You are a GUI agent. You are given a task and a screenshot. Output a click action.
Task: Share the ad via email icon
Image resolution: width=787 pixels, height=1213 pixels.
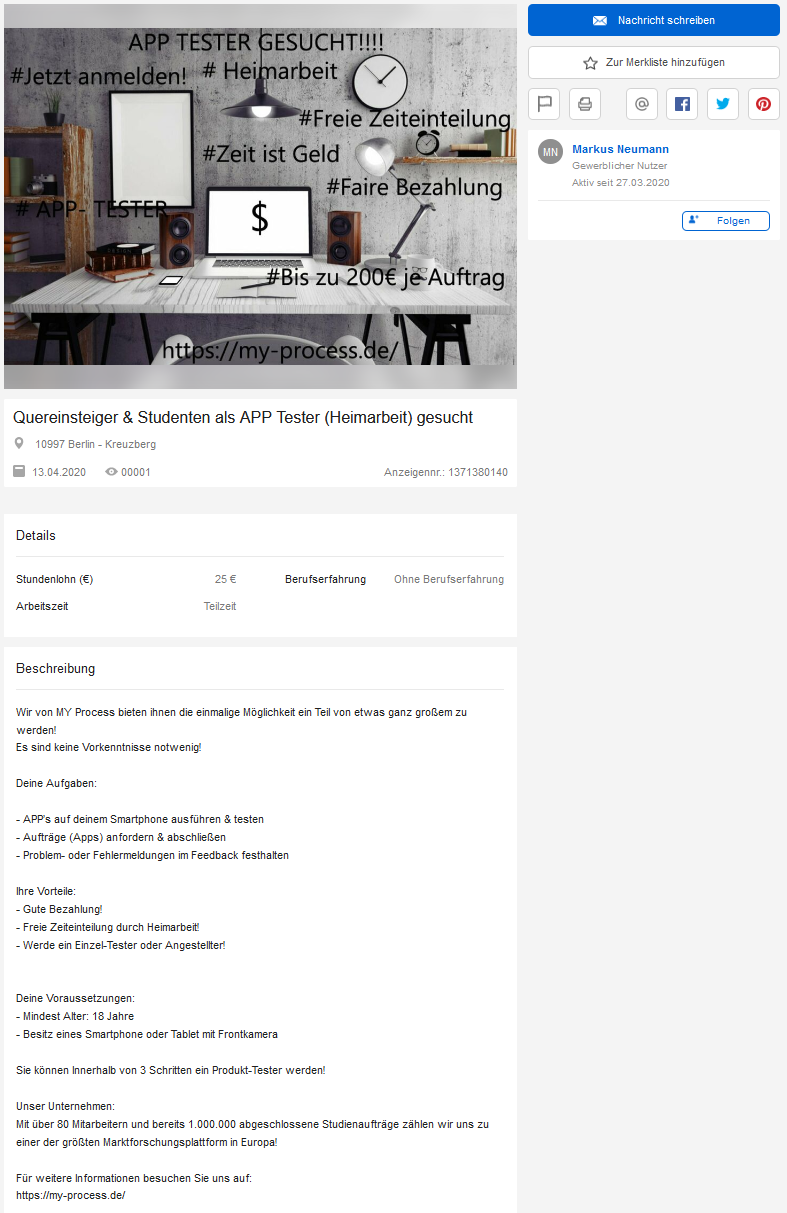tap(642, 104)
